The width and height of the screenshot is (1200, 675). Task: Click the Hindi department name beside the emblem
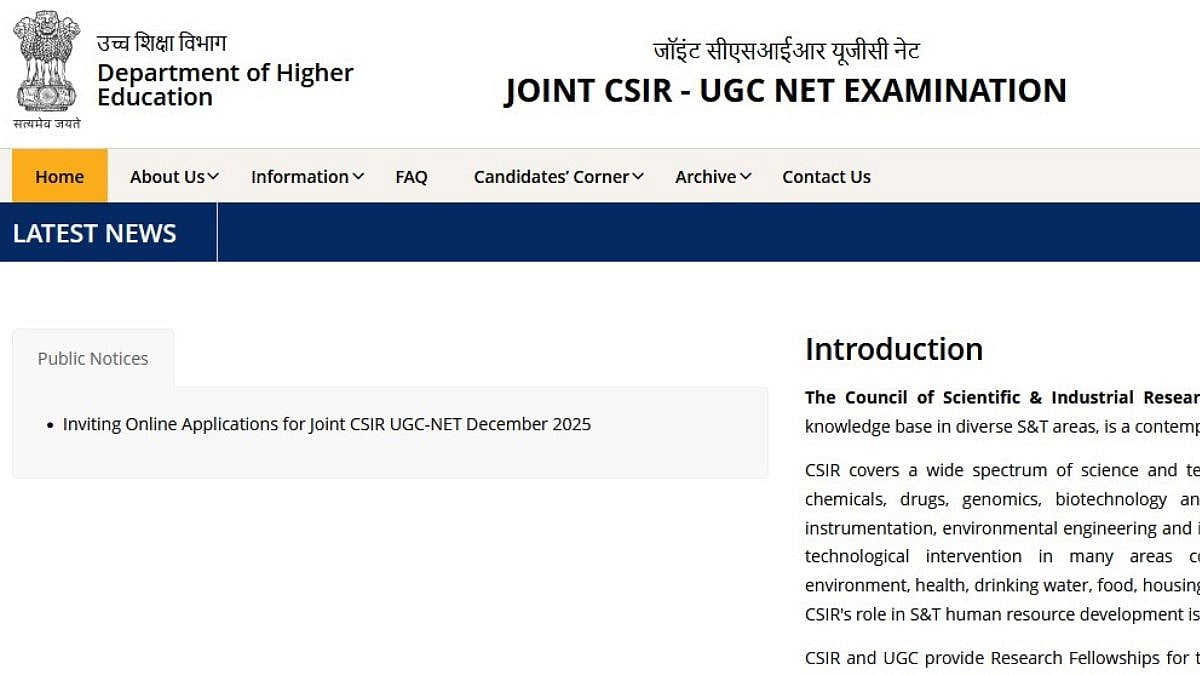point(162,43)
